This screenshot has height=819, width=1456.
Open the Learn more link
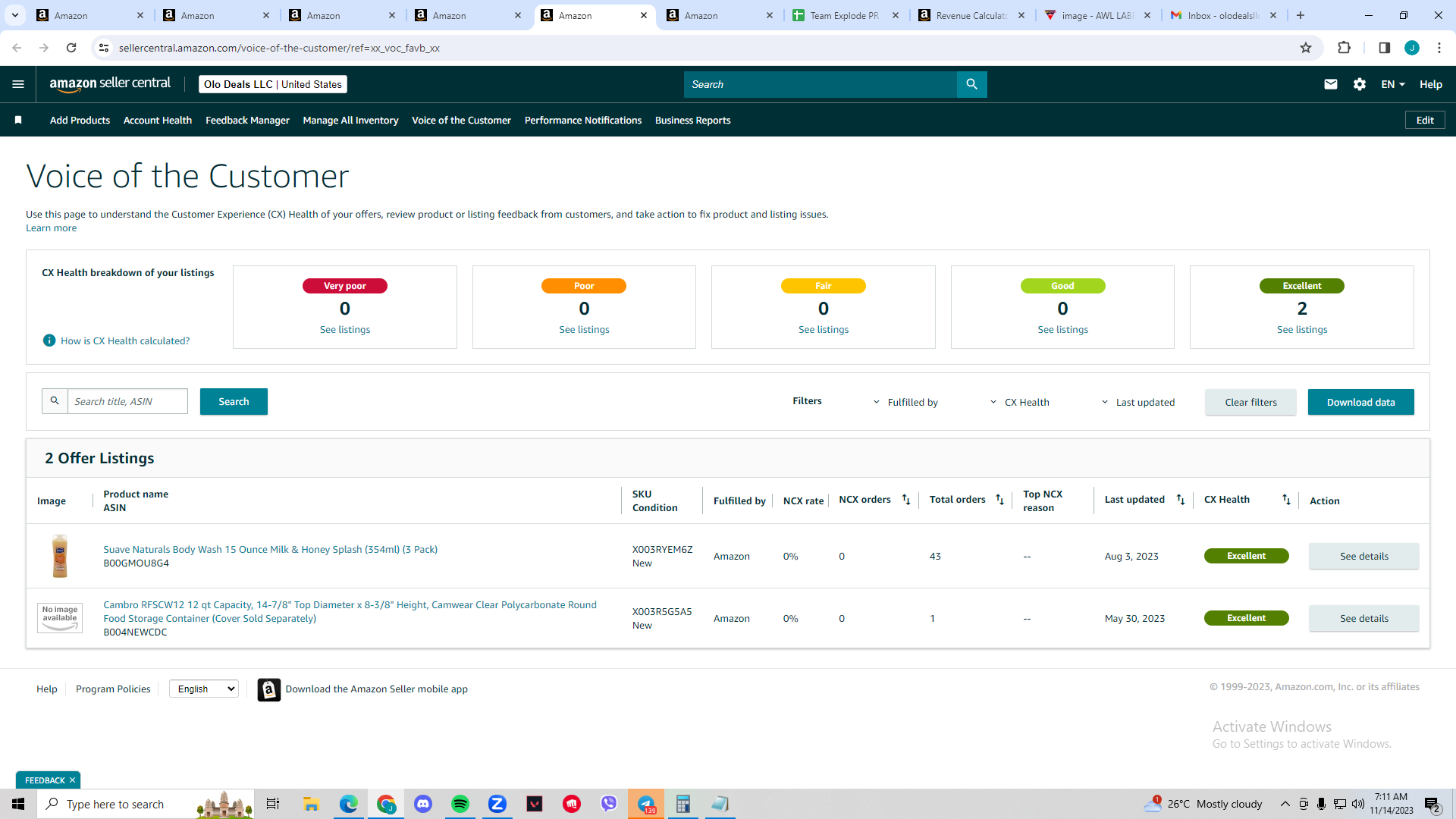coord(51,228)
